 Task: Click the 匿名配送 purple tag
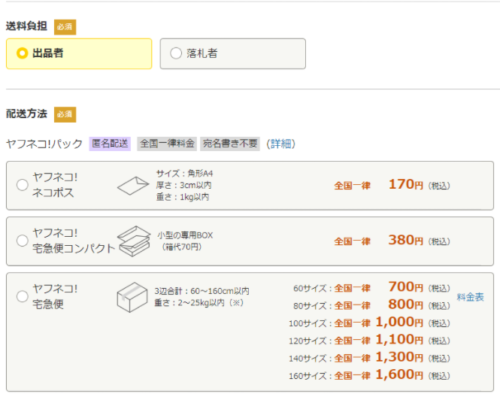click(110, 144)
